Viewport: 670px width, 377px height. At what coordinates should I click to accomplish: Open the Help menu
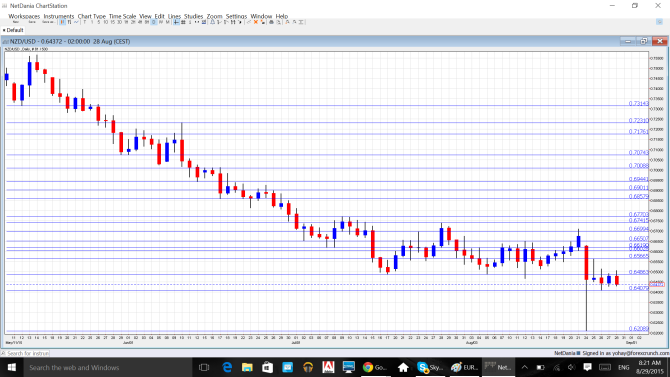(282, 16)
